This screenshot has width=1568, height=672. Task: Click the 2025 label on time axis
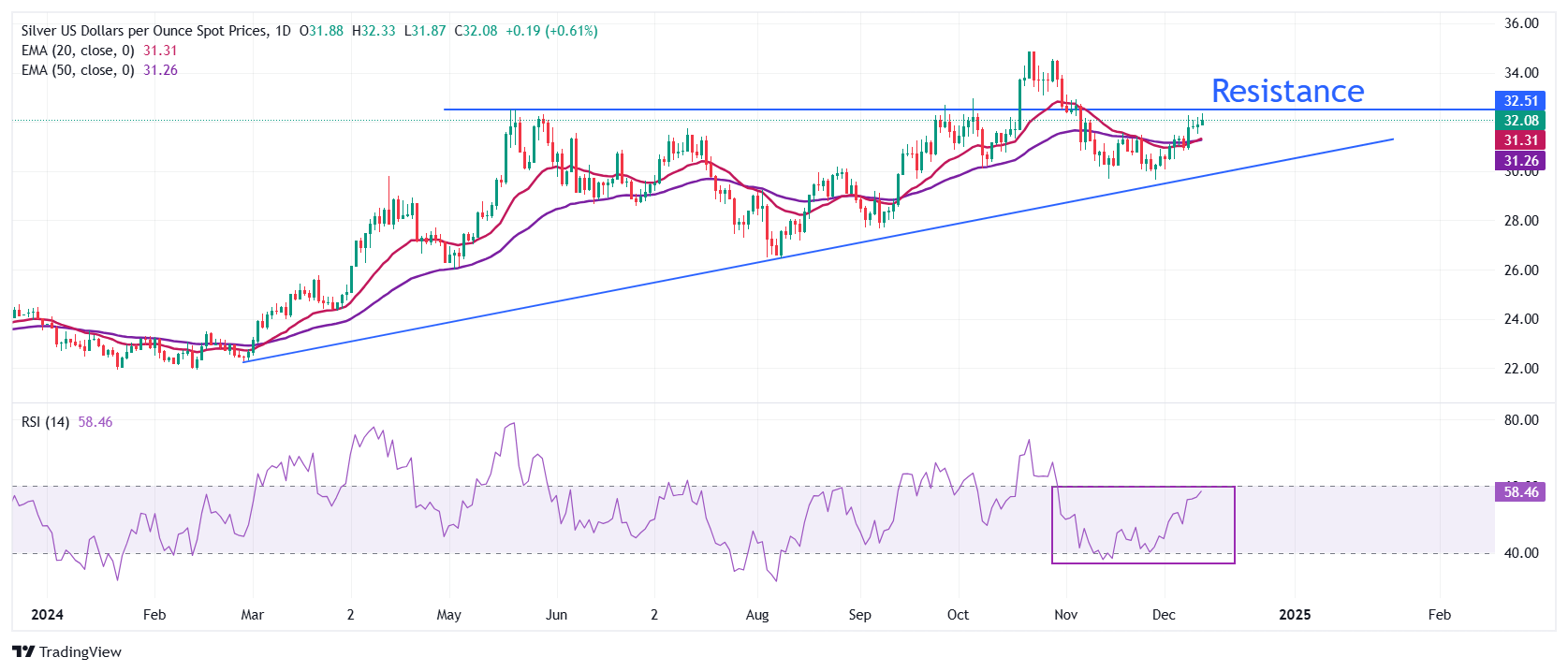coord(1295,615)
